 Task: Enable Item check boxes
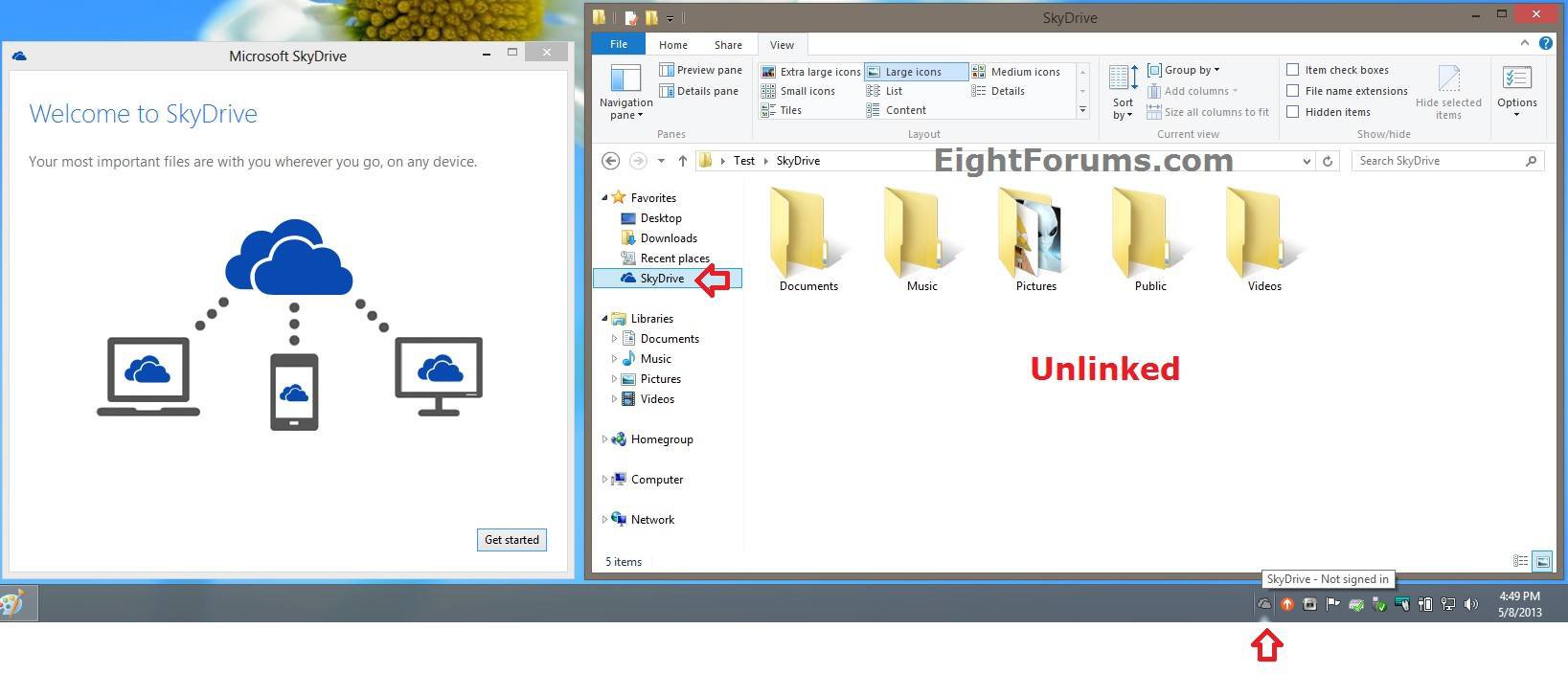pyautogui.click(x=1293, y=70)
